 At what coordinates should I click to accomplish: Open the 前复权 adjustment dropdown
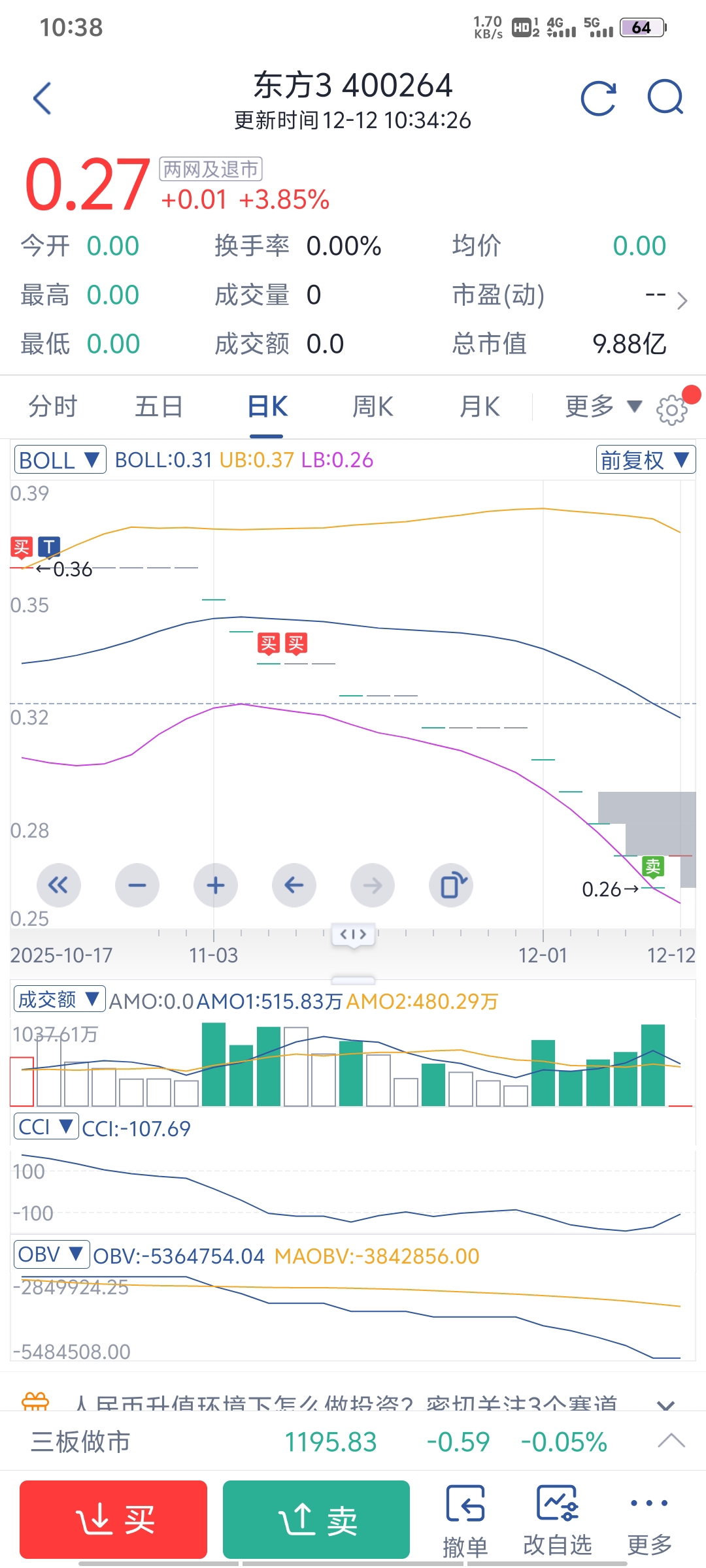645,460
